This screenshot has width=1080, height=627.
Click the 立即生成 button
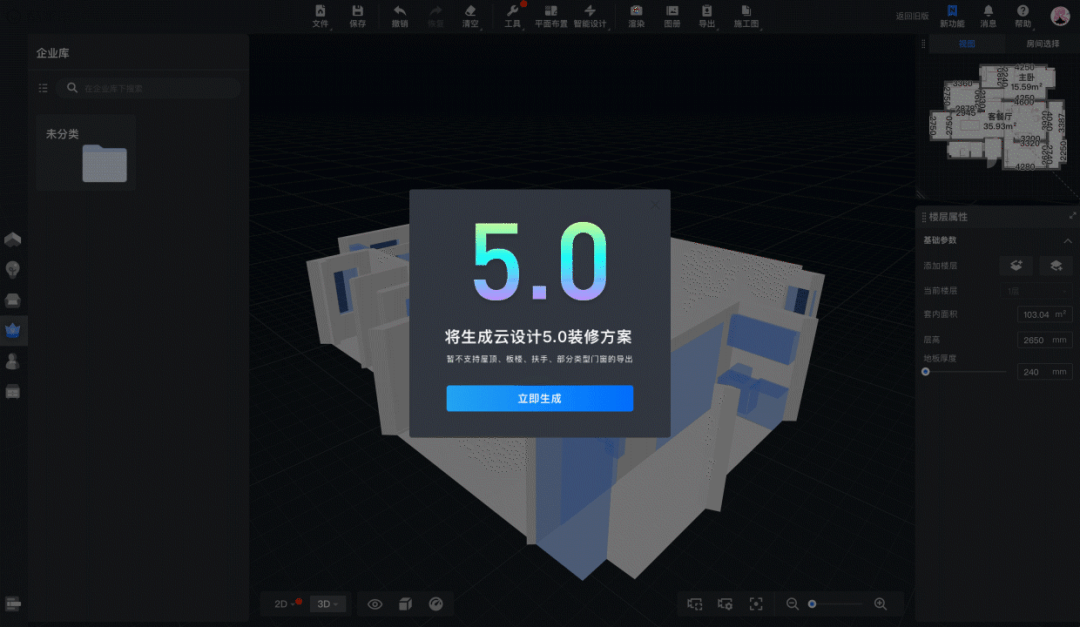pos(539,398)
